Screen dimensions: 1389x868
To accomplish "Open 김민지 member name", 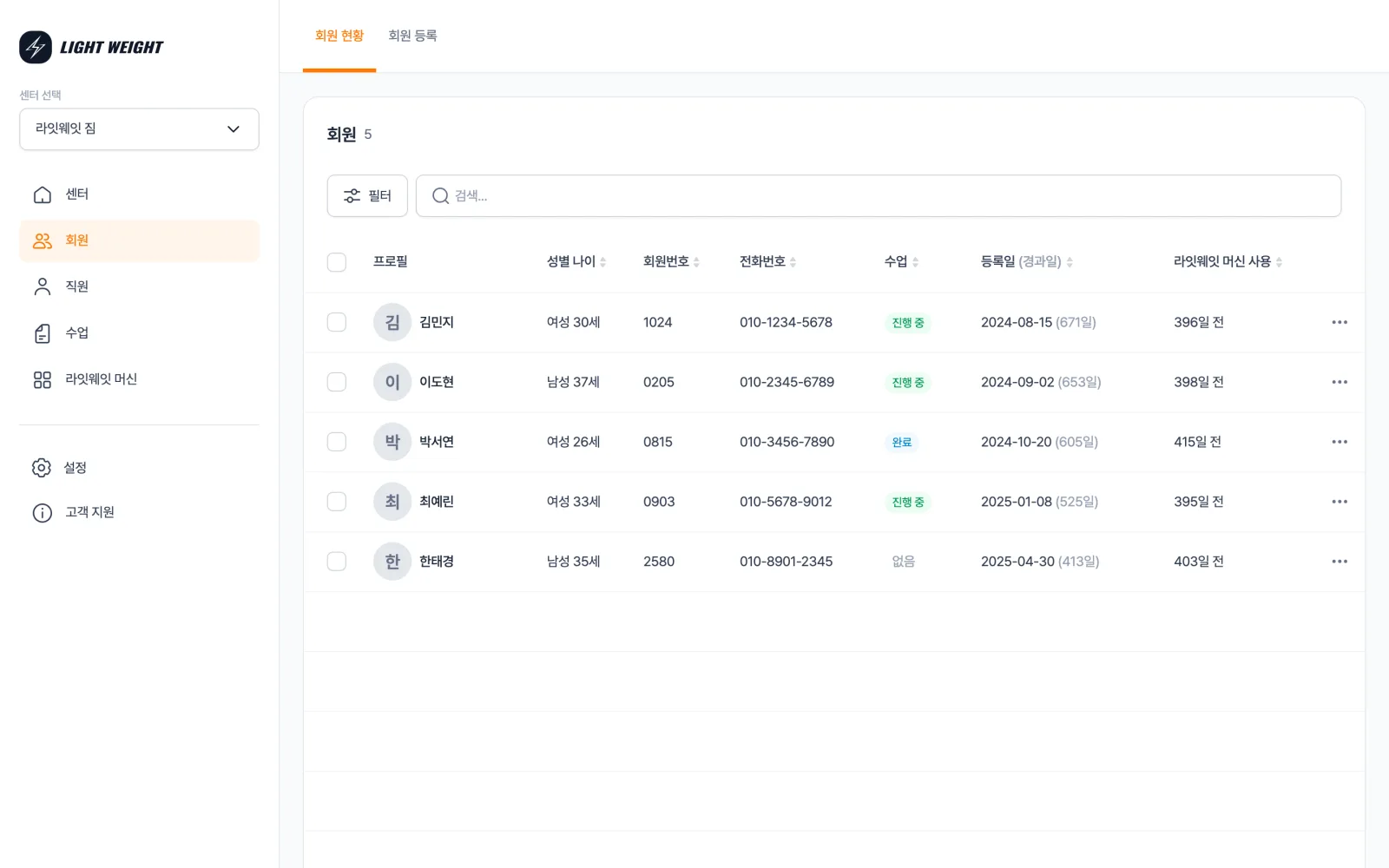I will 437,322.
